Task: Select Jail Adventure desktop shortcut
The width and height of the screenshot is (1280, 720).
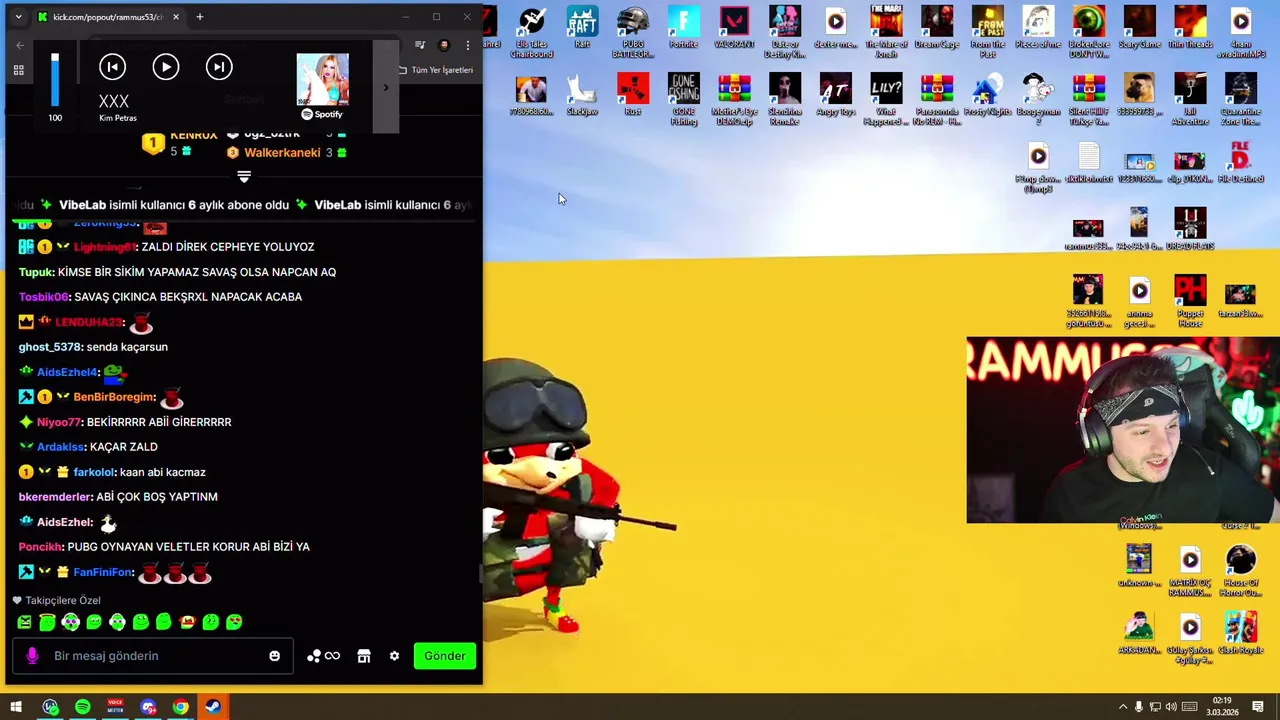Action: click(1190, 99)
